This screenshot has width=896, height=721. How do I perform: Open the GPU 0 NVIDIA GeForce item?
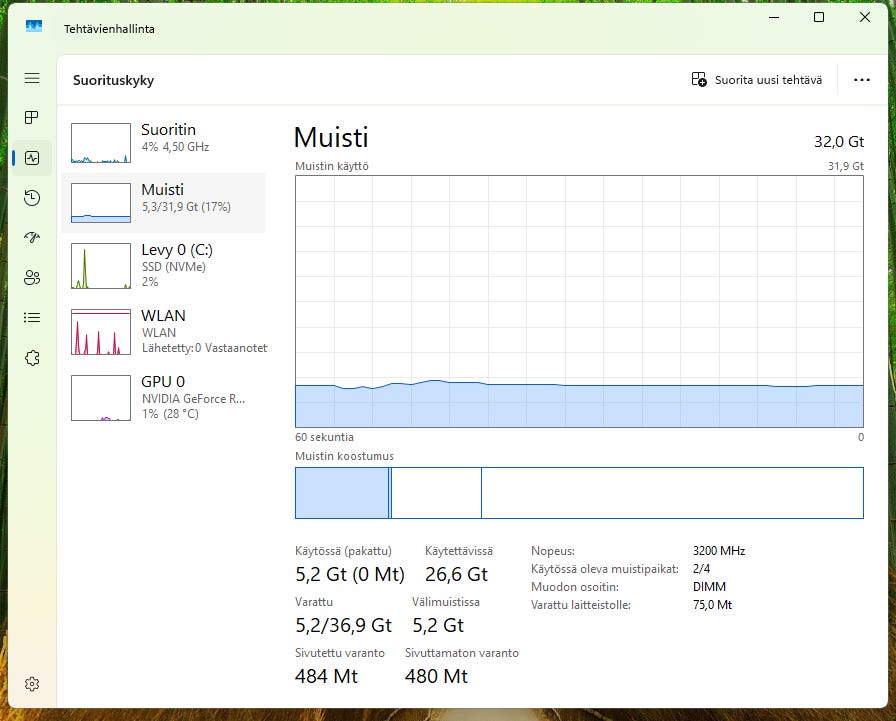(164, 397)
